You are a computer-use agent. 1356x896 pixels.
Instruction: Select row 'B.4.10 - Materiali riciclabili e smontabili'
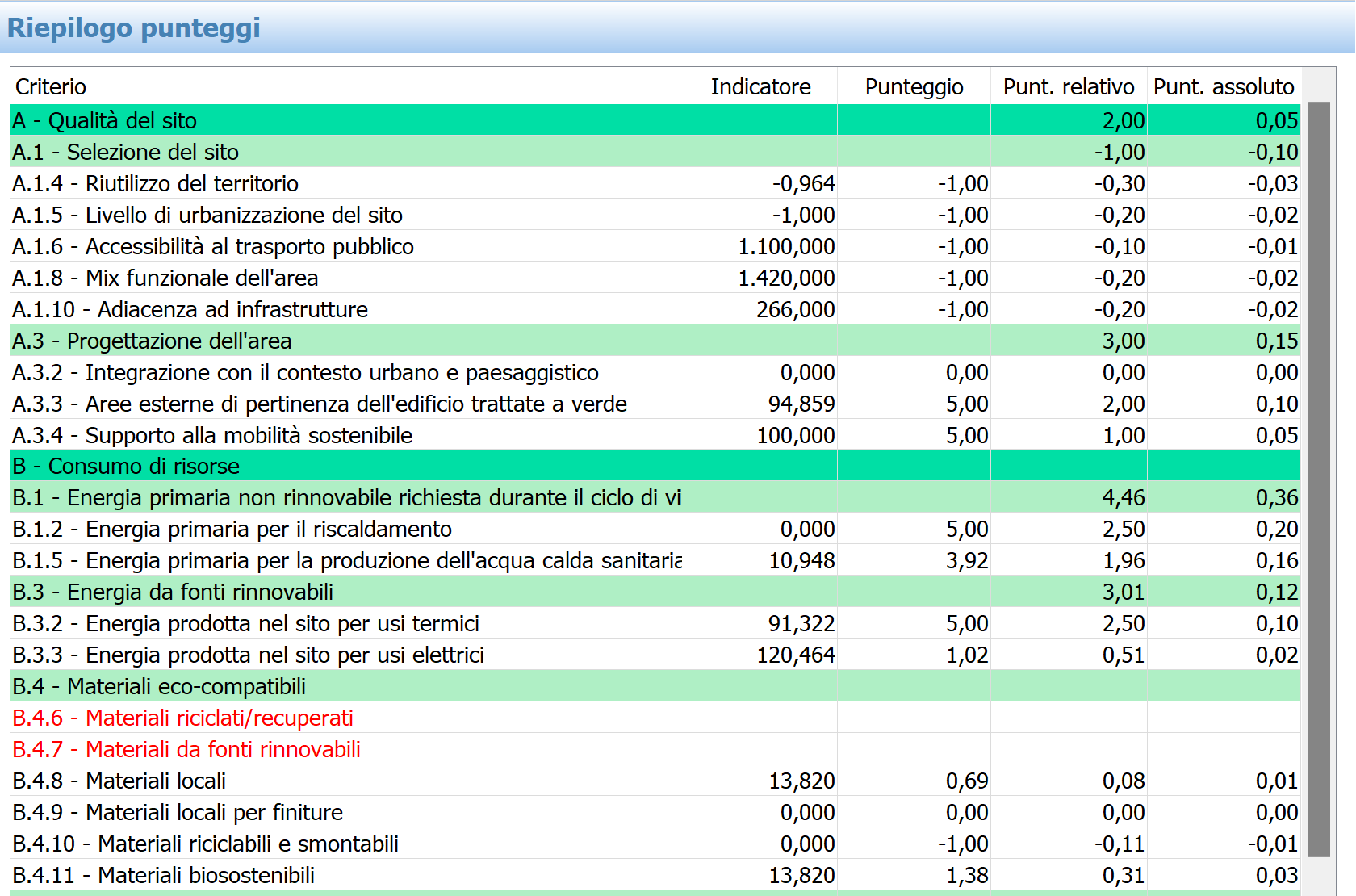[x=655, y=844]
